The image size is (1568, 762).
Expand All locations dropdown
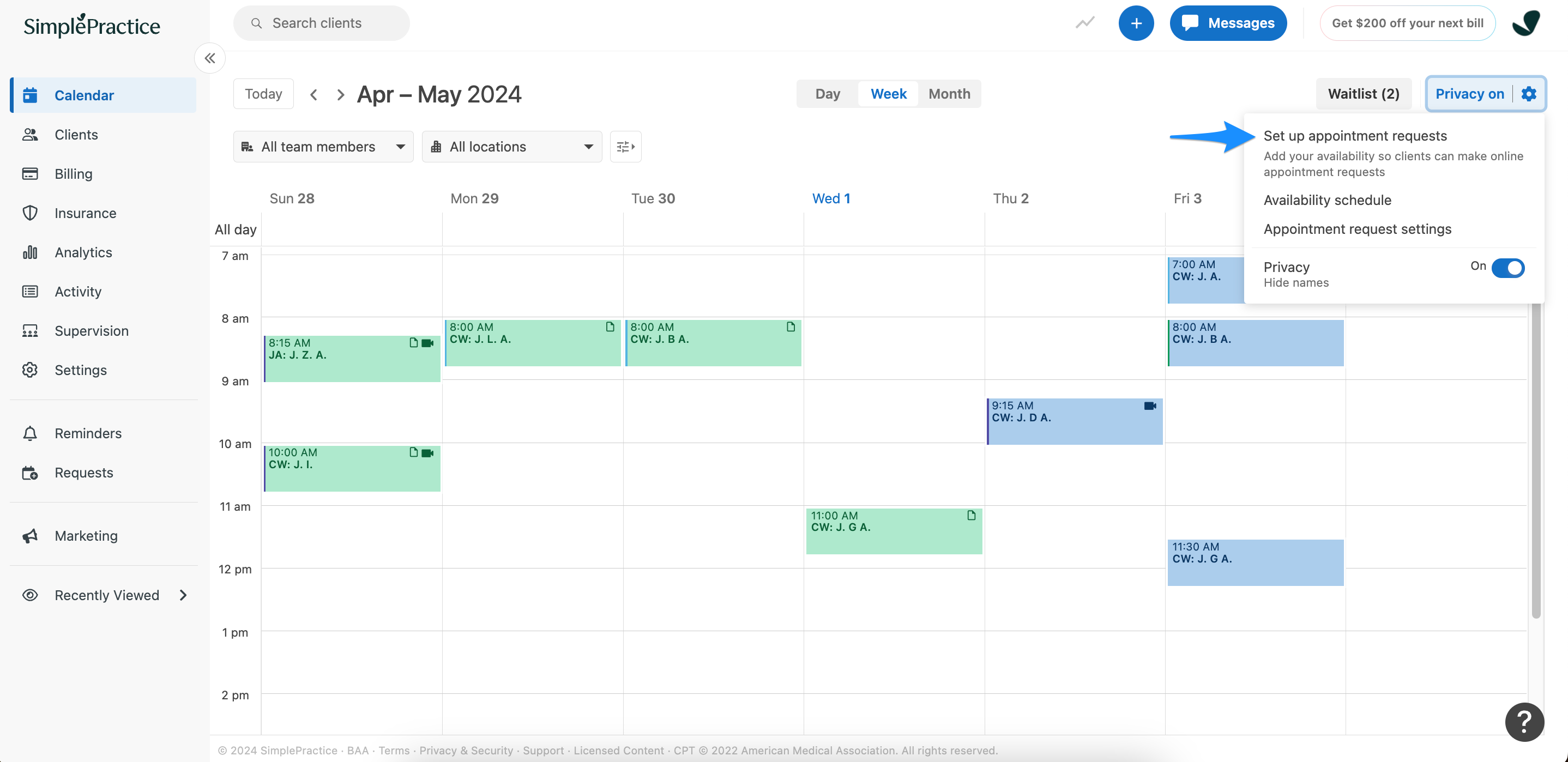(511, 147)
